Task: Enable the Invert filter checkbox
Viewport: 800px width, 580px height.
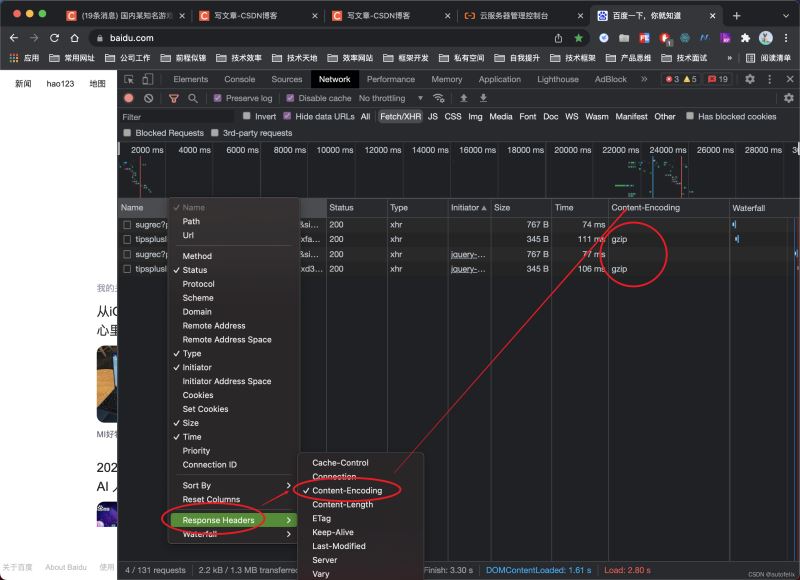Action: [246, 116]
